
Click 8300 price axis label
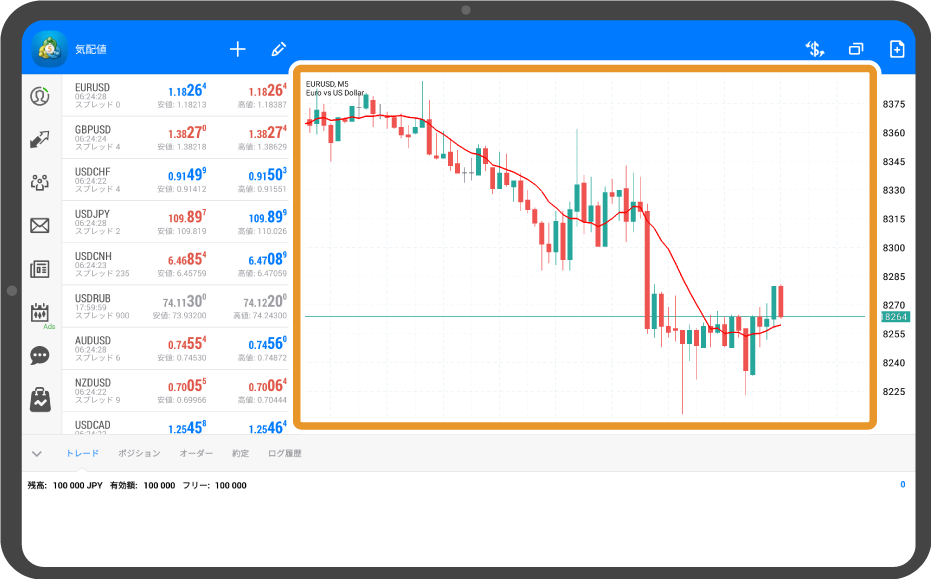[894, 248]
